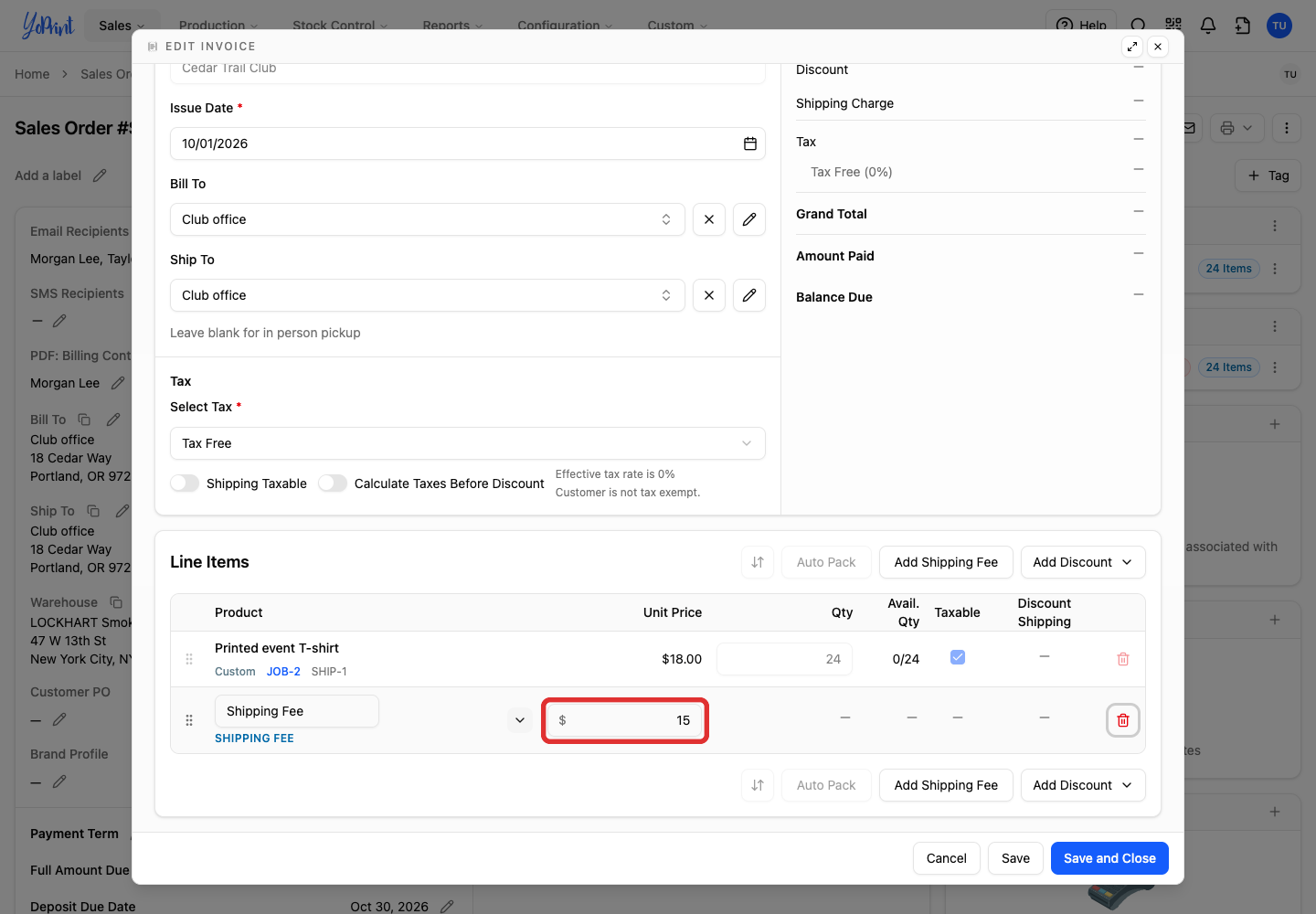Click drag handle of Printed event T-shirt row
Viewport: 1316px width, 914px height.
189,659
